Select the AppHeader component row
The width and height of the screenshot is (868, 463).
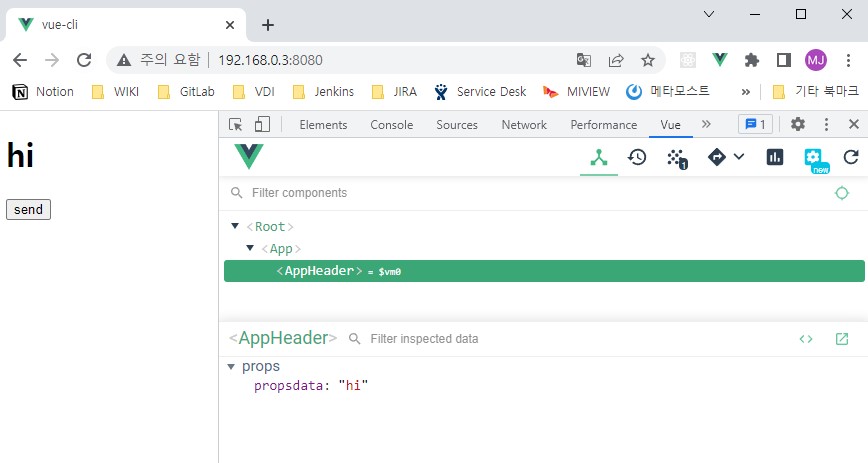coord(544,271)
